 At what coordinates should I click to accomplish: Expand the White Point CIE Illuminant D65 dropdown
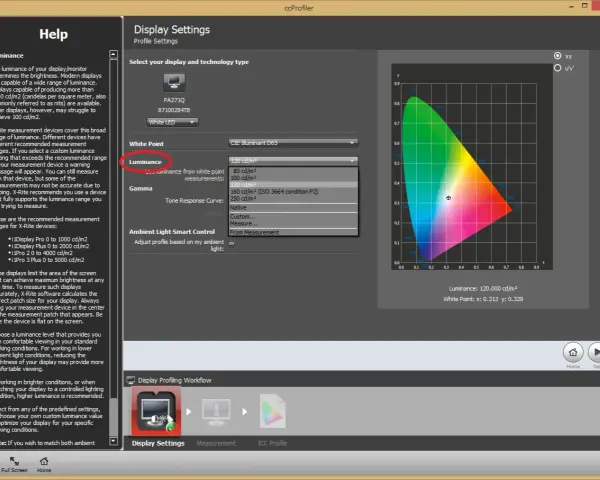(x=293, y=143)
